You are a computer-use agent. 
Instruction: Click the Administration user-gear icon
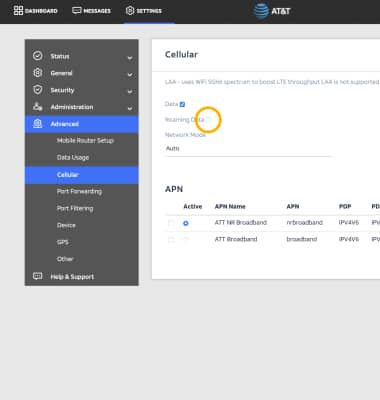tap(38, 107)
